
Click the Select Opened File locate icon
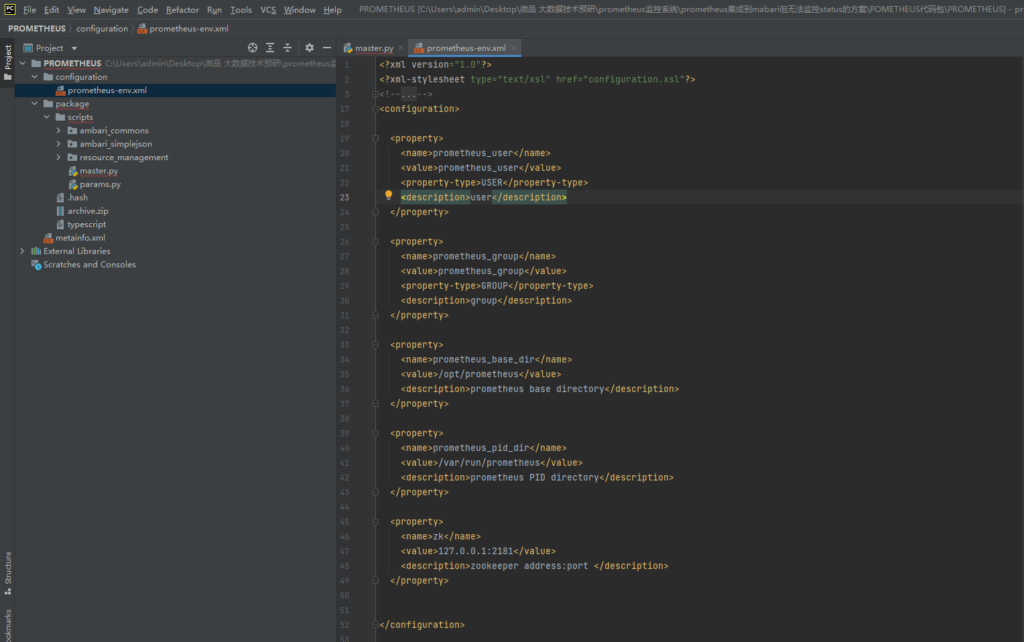252,48
